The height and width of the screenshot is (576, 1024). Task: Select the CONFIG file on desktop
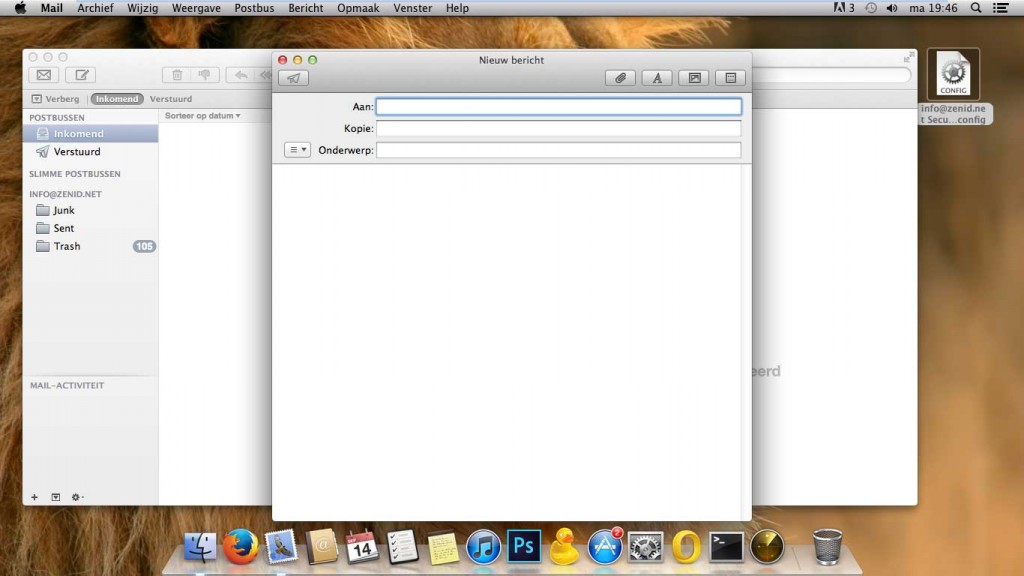tap(953, 74)
